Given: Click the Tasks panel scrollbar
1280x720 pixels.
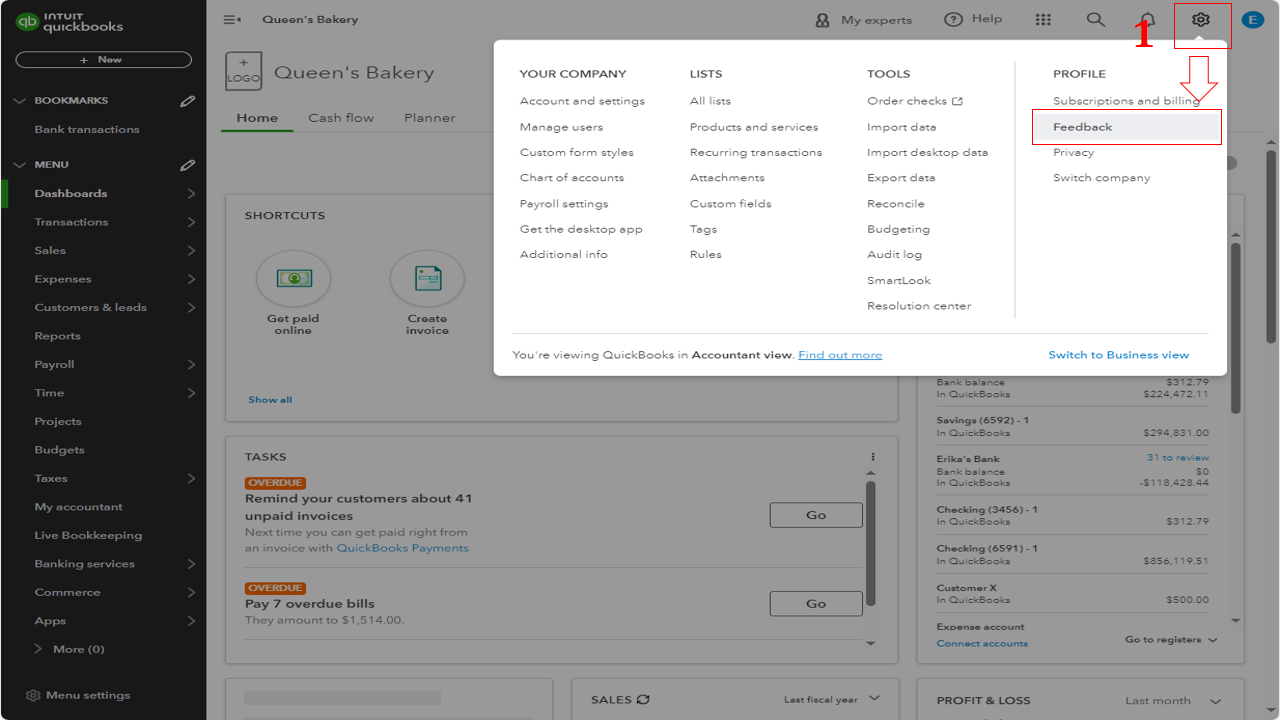Looking at the screenshot, I should 870,543.
